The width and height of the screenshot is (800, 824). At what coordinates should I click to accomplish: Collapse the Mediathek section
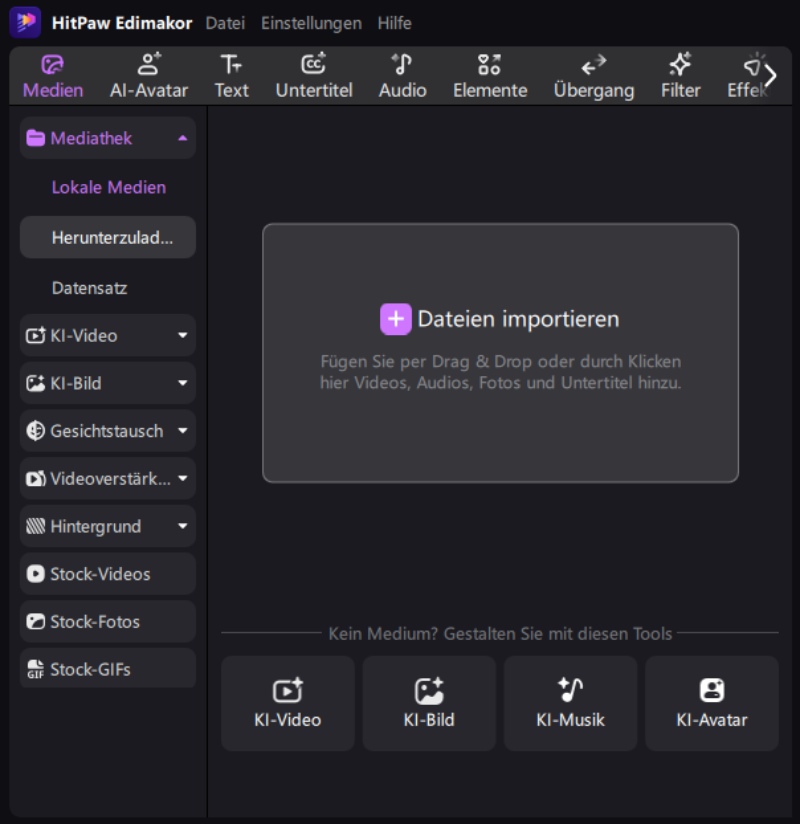pos(182,139)
